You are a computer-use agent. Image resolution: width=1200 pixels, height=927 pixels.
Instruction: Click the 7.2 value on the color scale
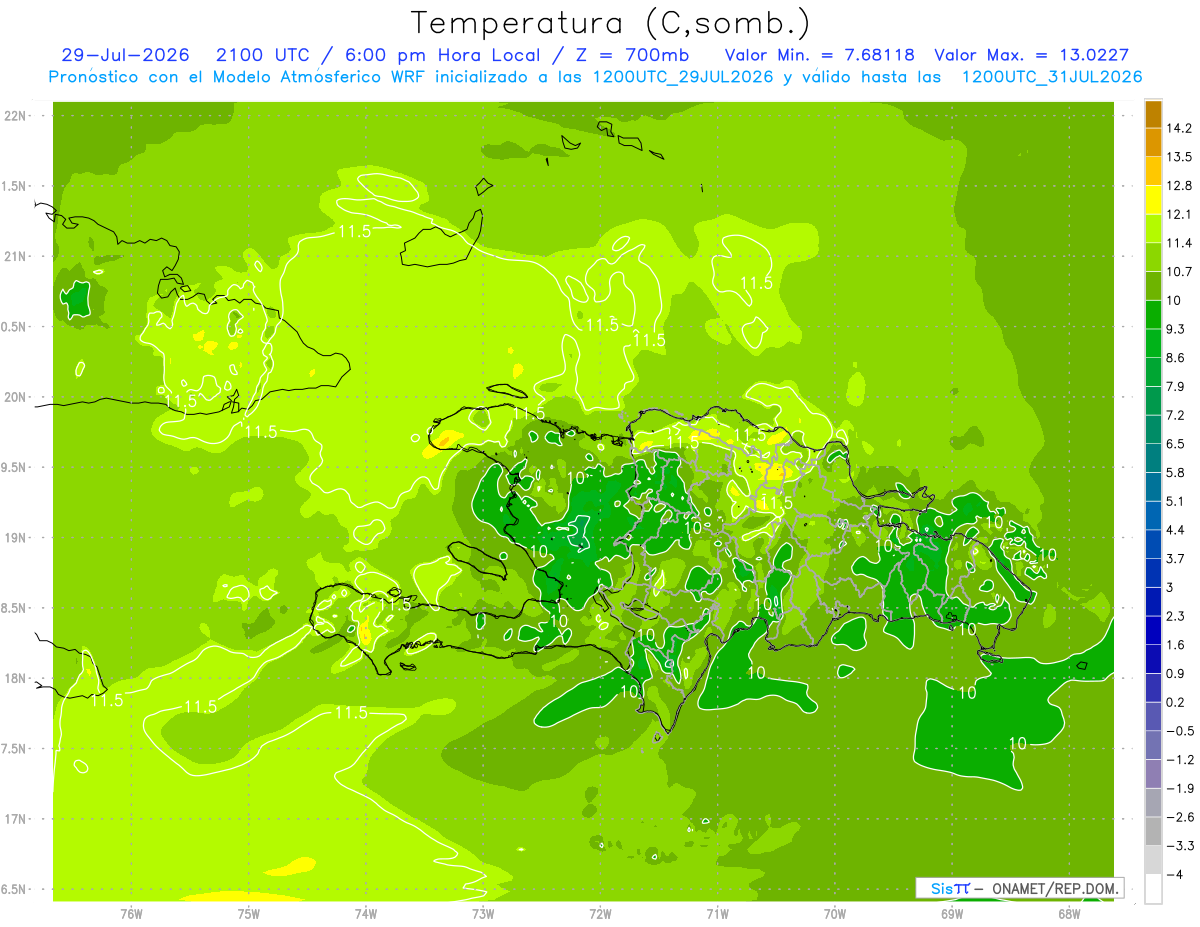[1176, 415]
